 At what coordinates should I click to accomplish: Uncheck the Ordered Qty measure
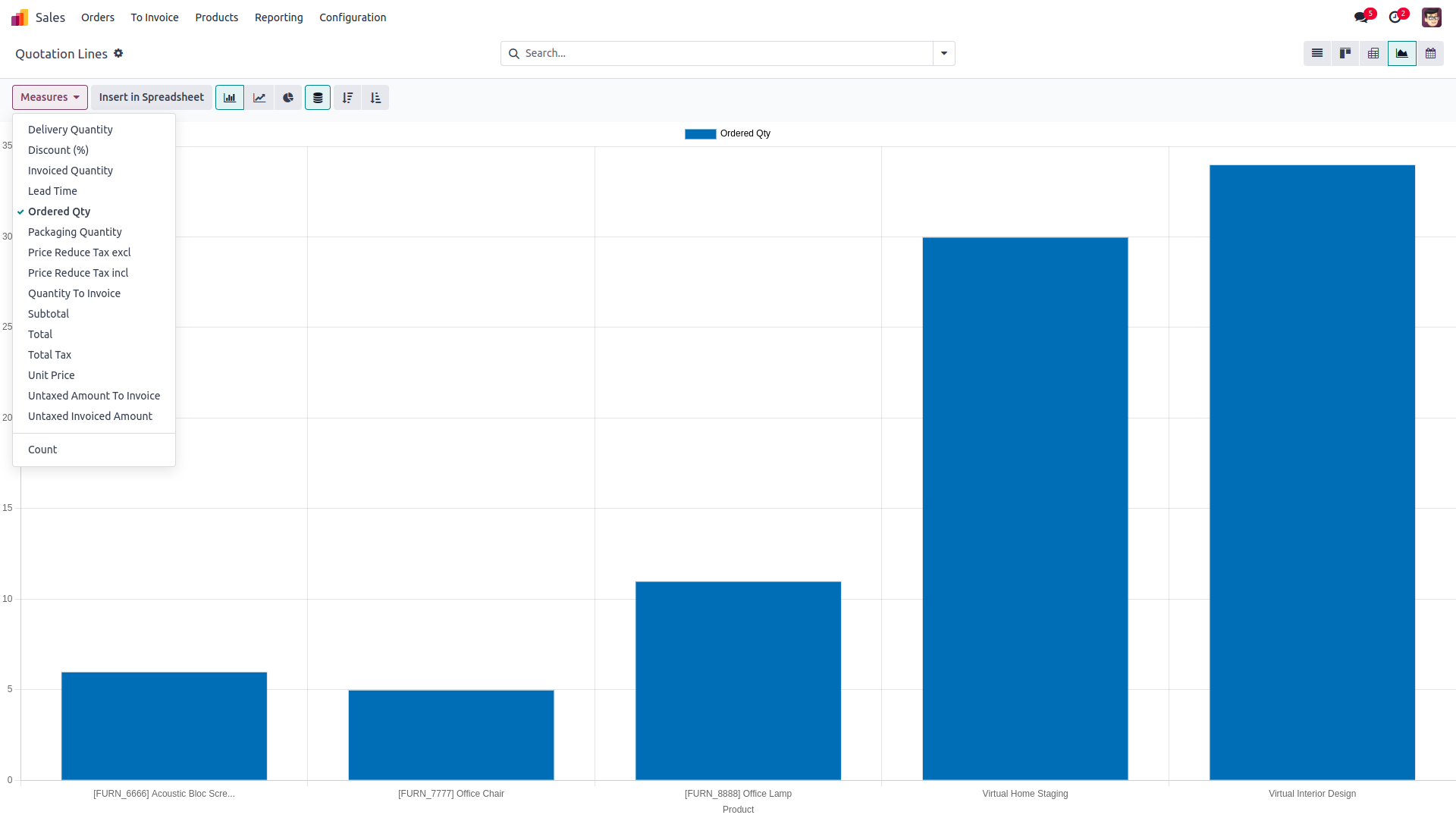[59, 212]
